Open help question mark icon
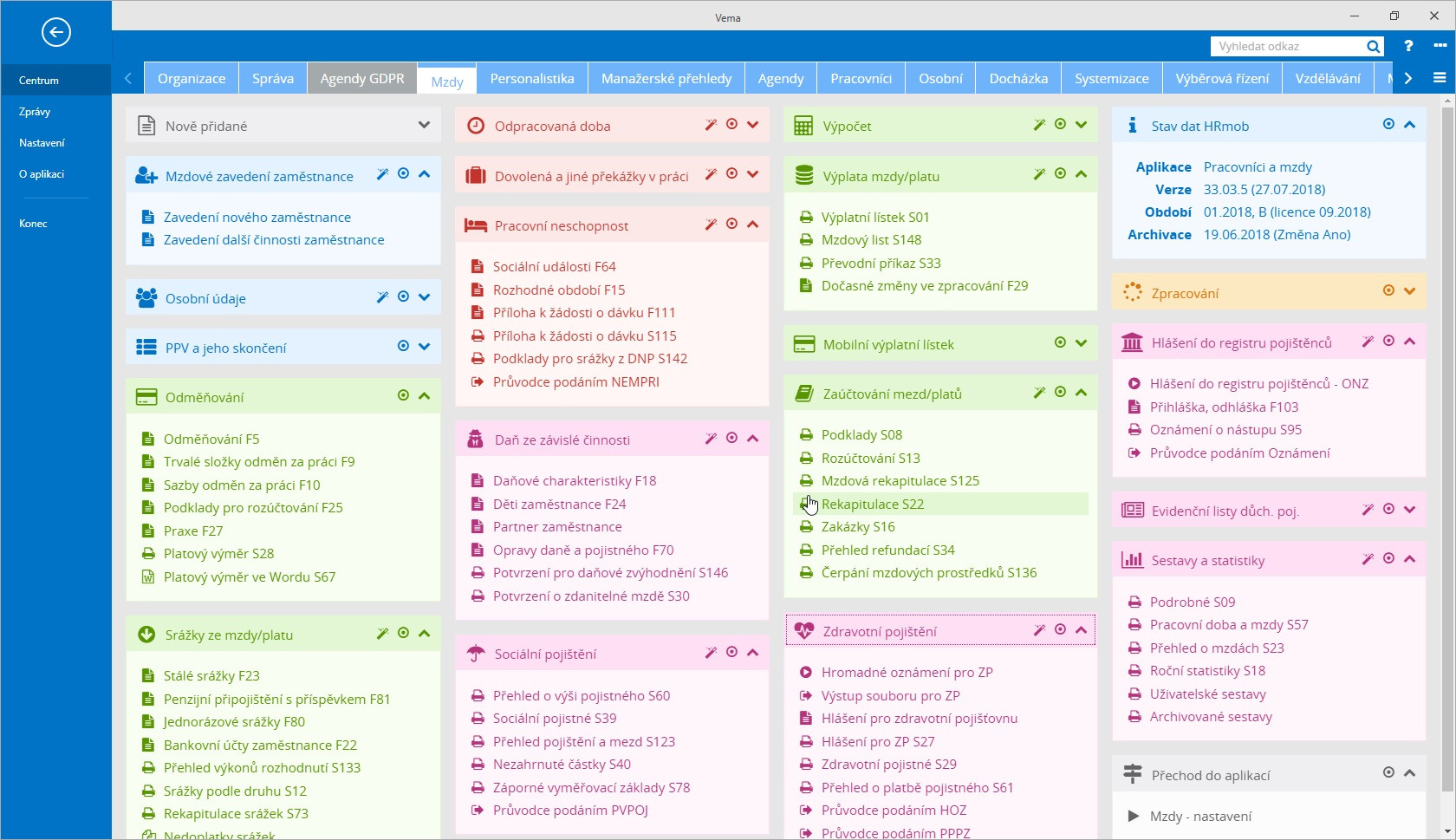 [x=1408, y=47]
